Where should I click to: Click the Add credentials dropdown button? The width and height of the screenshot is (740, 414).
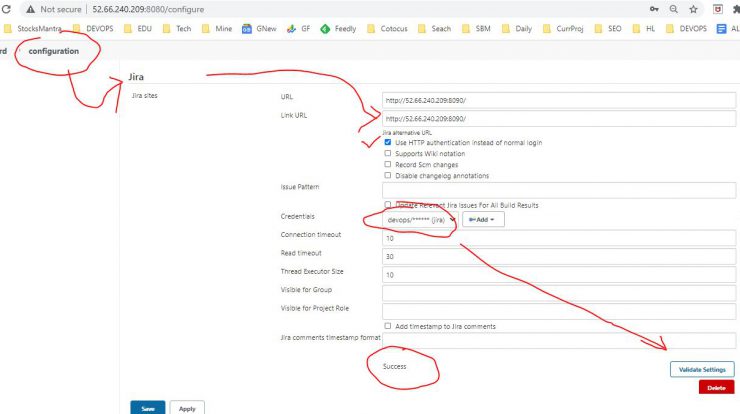(x=483, y=220)
